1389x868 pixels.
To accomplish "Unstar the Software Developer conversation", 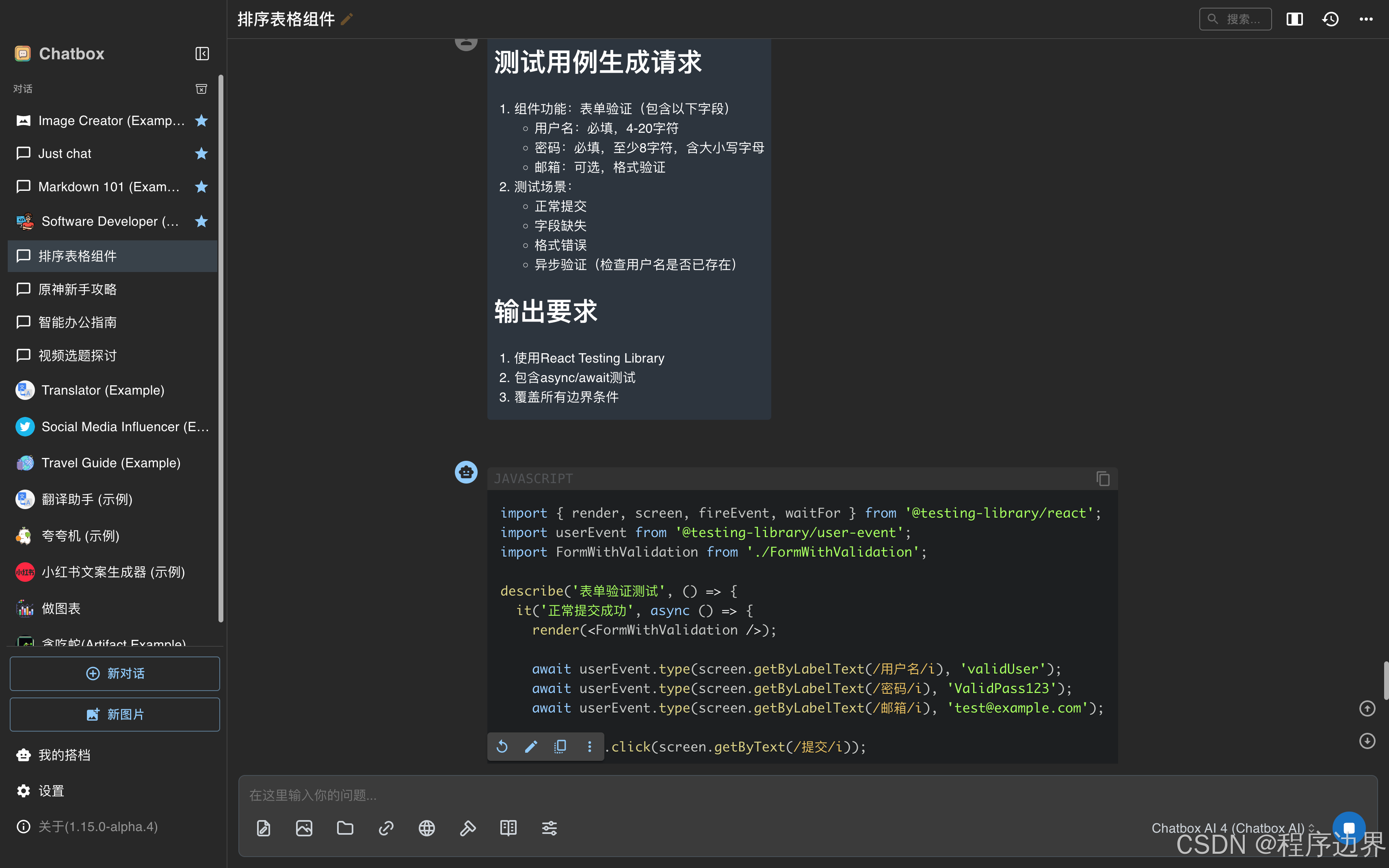I will (x=201, y=221).
